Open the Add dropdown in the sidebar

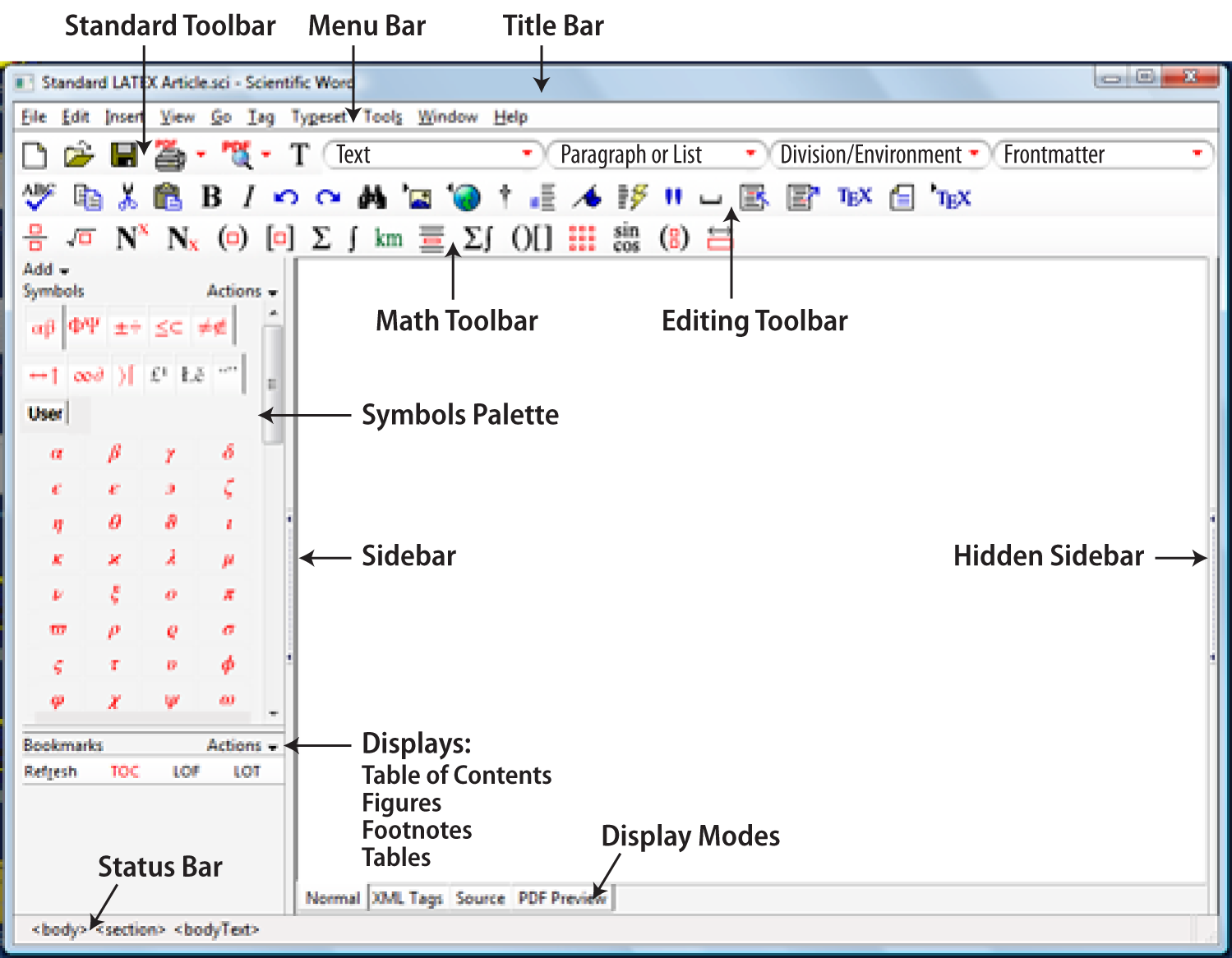(x=46, y=269)
